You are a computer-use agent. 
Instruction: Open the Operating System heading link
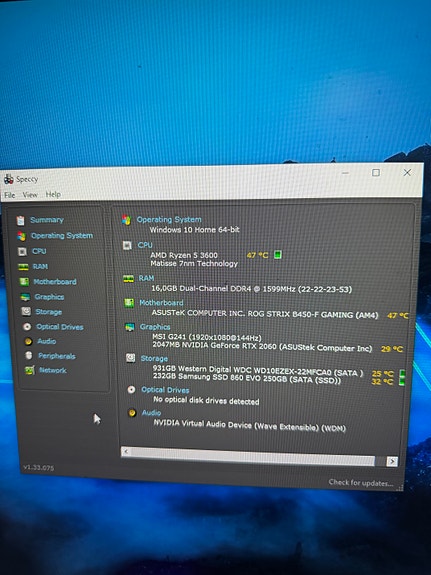tap(169, 219)
